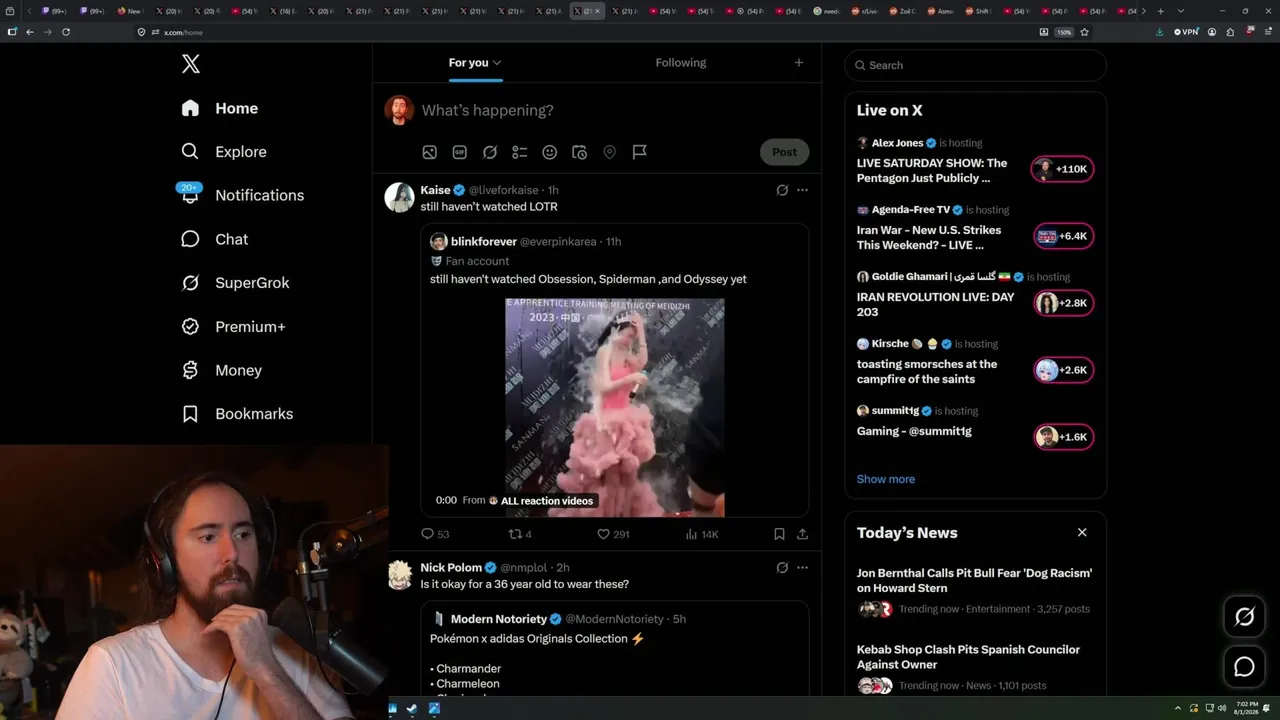Ask Grok about Kaise's post
The width and height of the screenshot is (1280, 720).
(782, 190)
